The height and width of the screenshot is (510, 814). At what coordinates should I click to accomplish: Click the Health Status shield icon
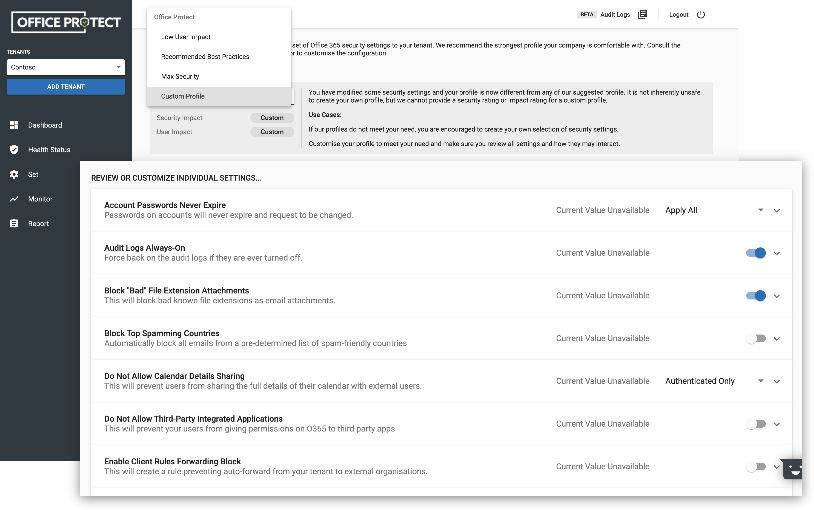point(14,149)
